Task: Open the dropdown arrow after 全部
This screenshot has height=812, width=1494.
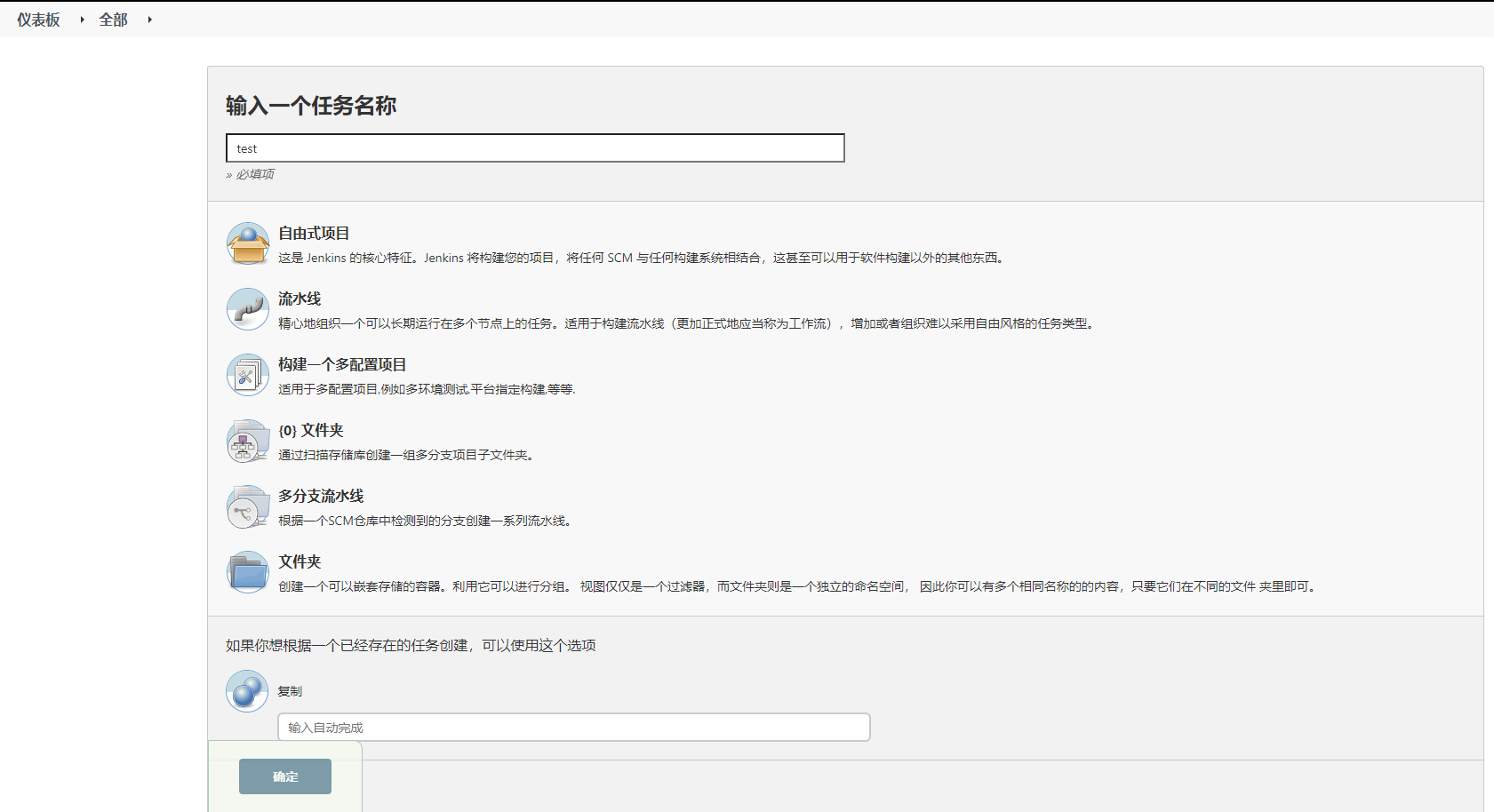Action: (x=149, y=20)
